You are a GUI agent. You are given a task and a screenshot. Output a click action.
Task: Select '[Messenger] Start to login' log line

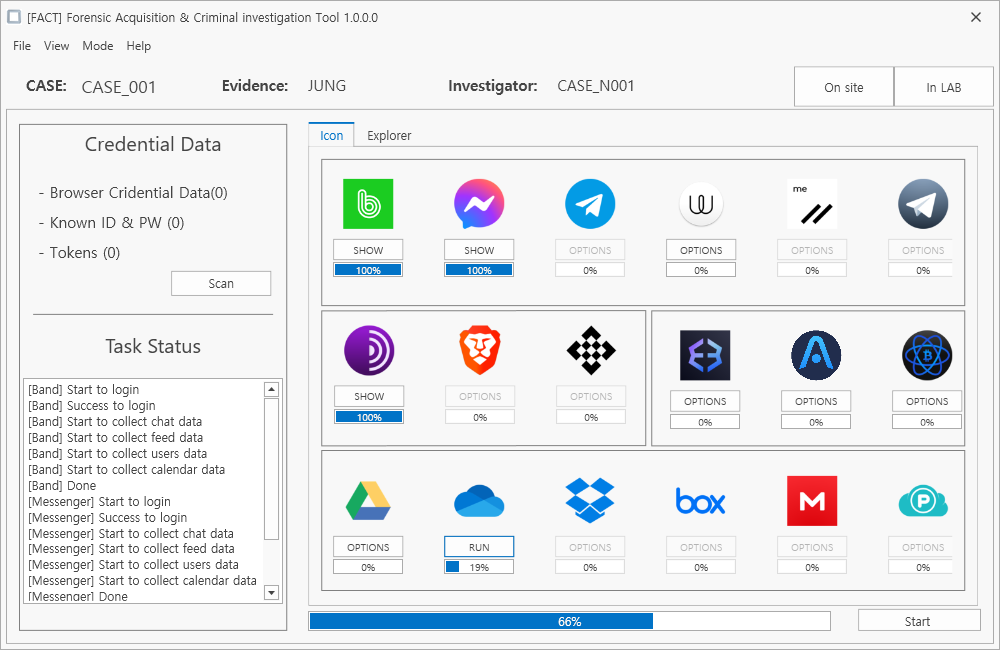pyautogui.click(x=99, y=501)
